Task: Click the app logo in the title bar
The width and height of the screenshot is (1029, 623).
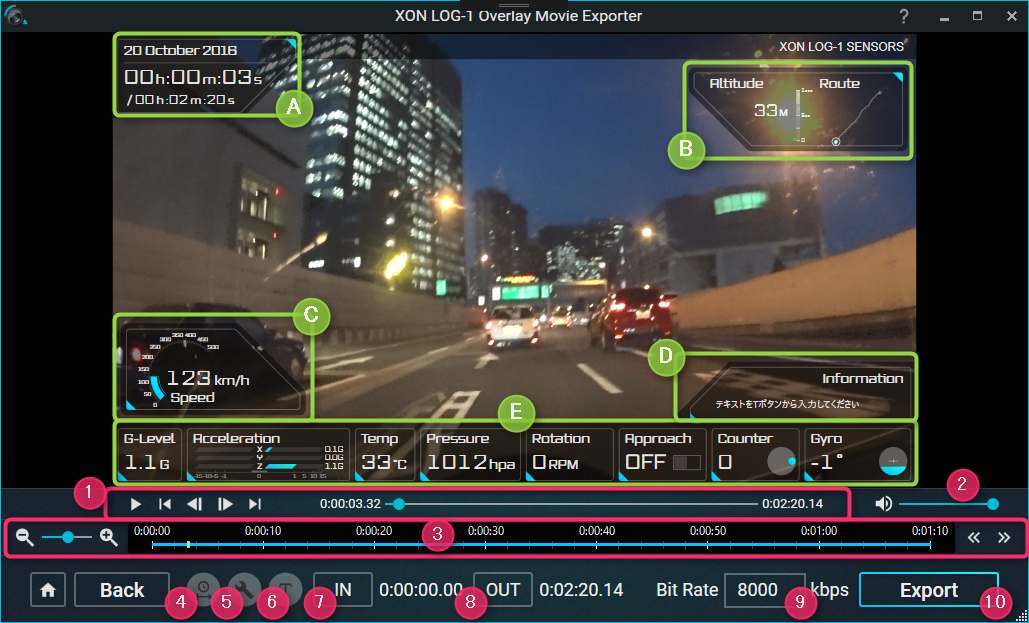Action: [x=14, y=16]
